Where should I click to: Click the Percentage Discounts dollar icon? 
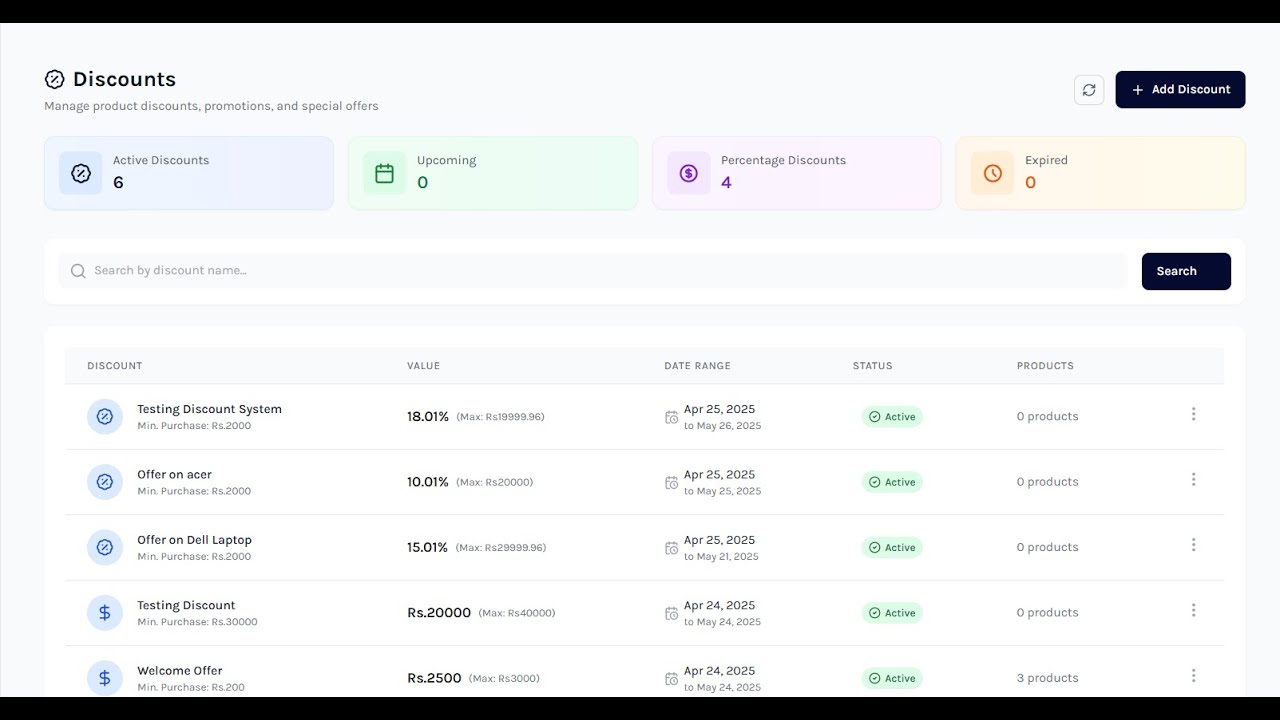(689, 173)
